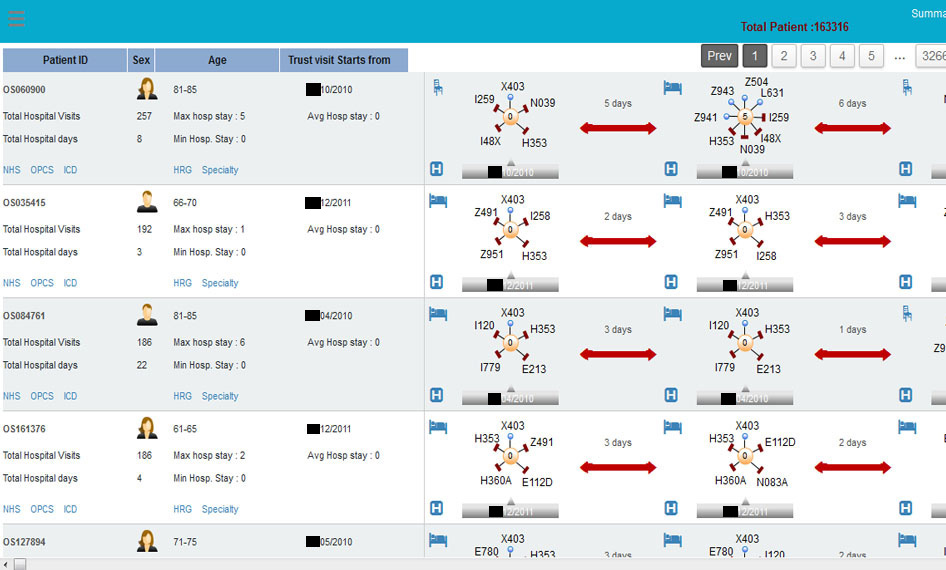Open OPCS link for patient OS084761
Viewport: 946px width, 570px height.
tap(42, 396)
